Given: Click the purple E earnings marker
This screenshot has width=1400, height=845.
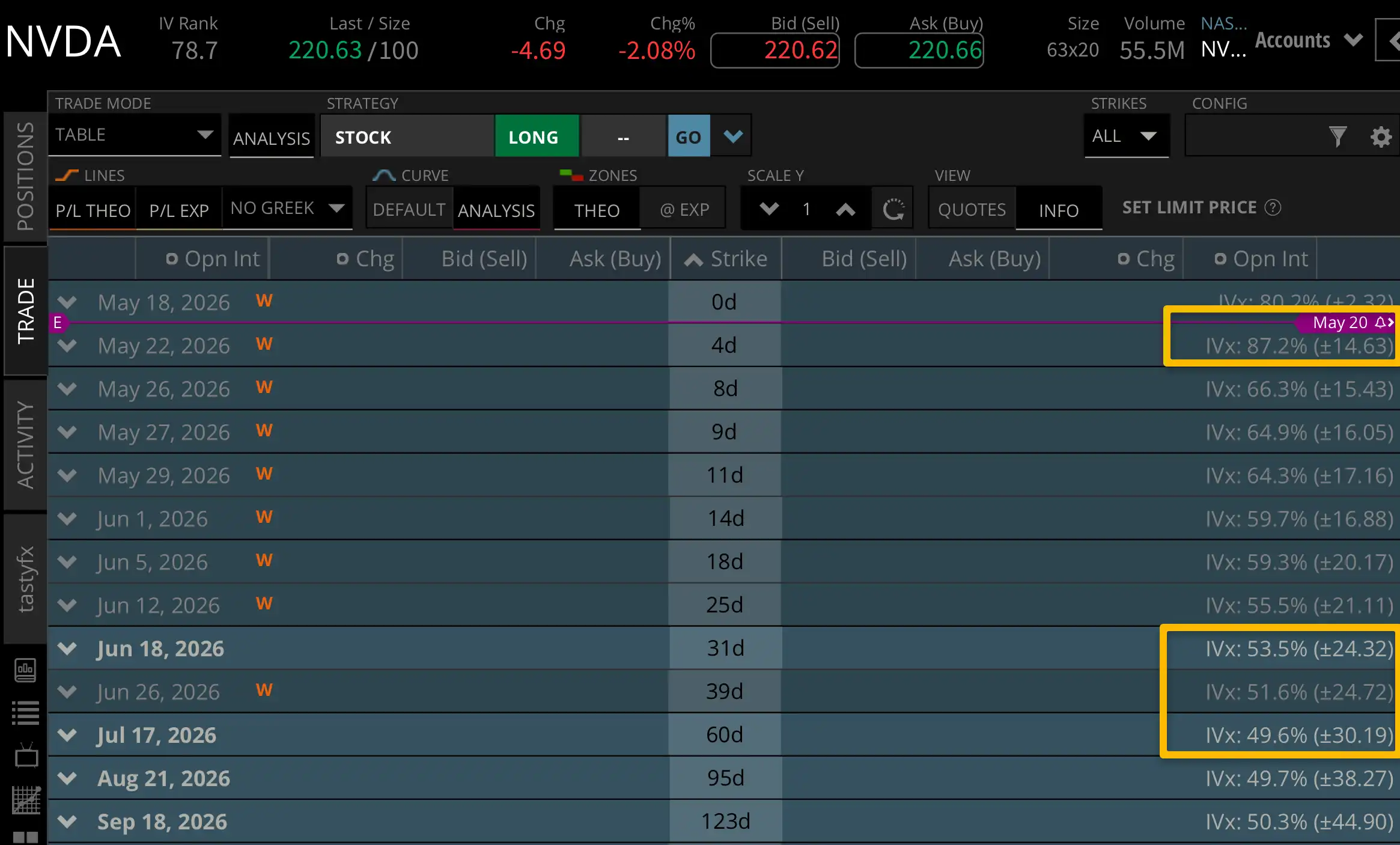Looking at the screenshot, I should point(58,323).
